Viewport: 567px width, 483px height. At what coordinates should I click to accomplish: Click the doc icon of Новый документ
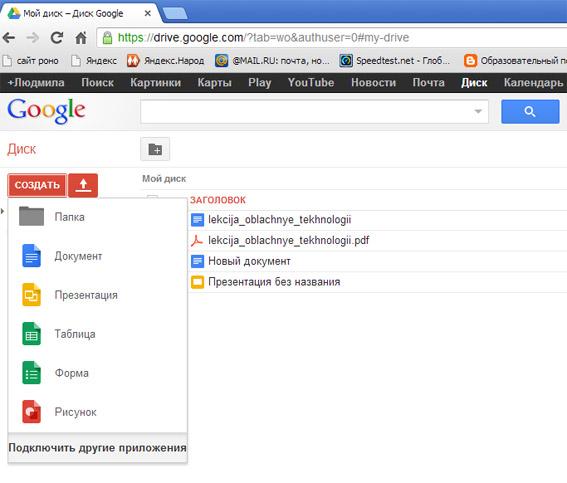pyautogui.click(x=197, y=261)
